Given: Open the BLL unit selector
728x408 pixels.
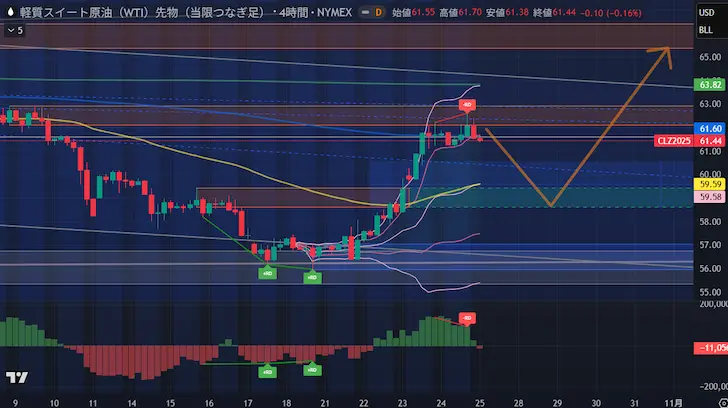Looking at the screenshot, I should coord(706,31).
